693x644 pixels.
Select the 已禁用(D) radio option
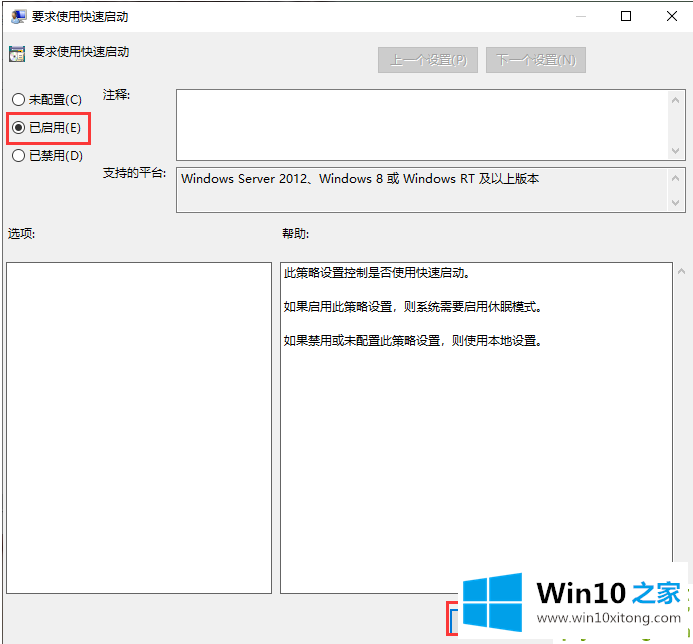18,156
